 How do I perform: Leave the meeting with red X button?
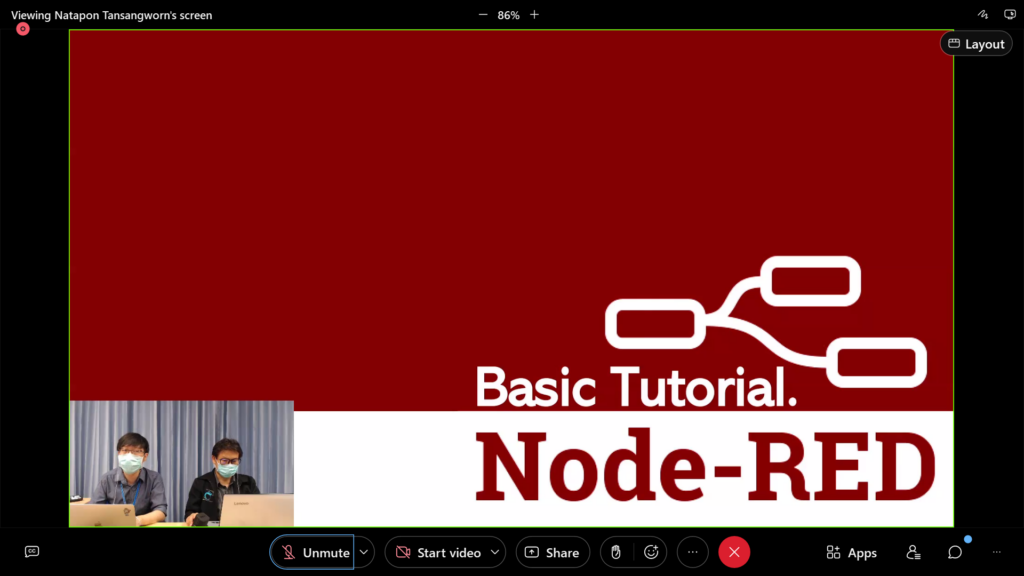coord(734,552)
